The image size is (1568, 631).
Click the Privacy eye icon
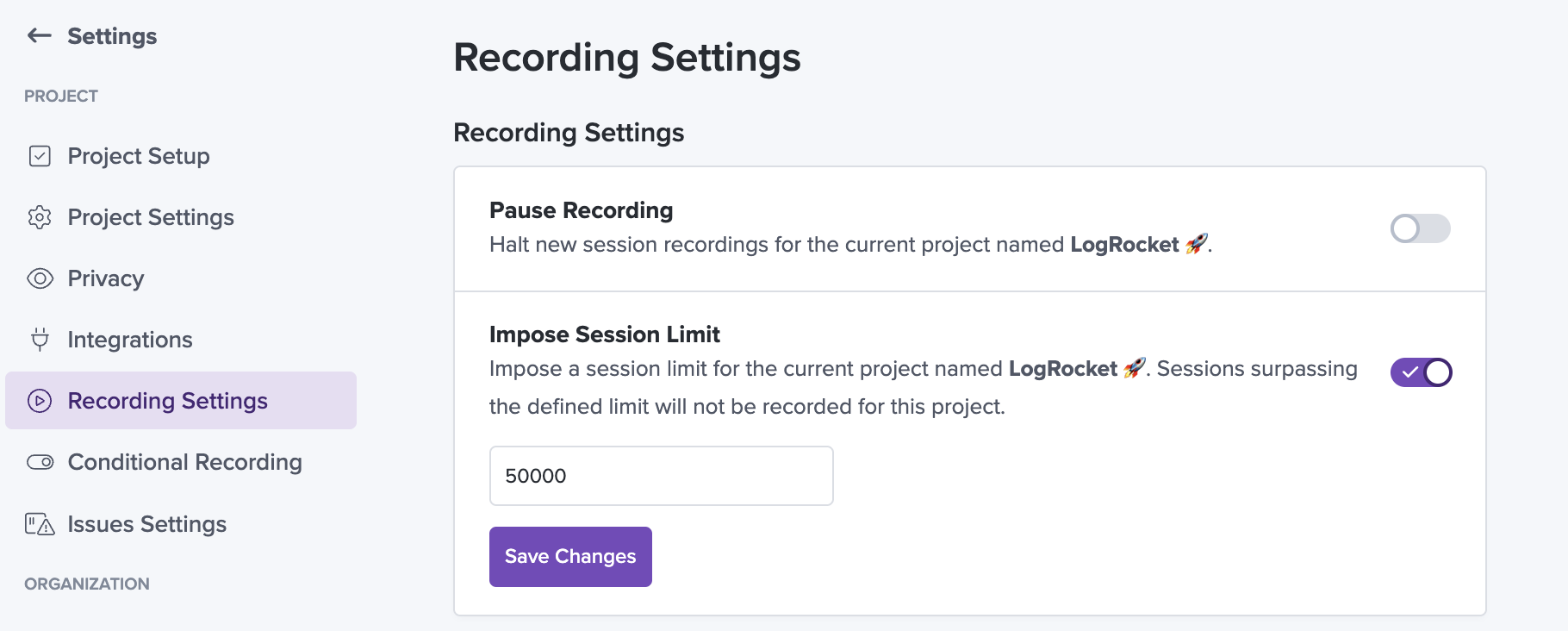(40, 278)
